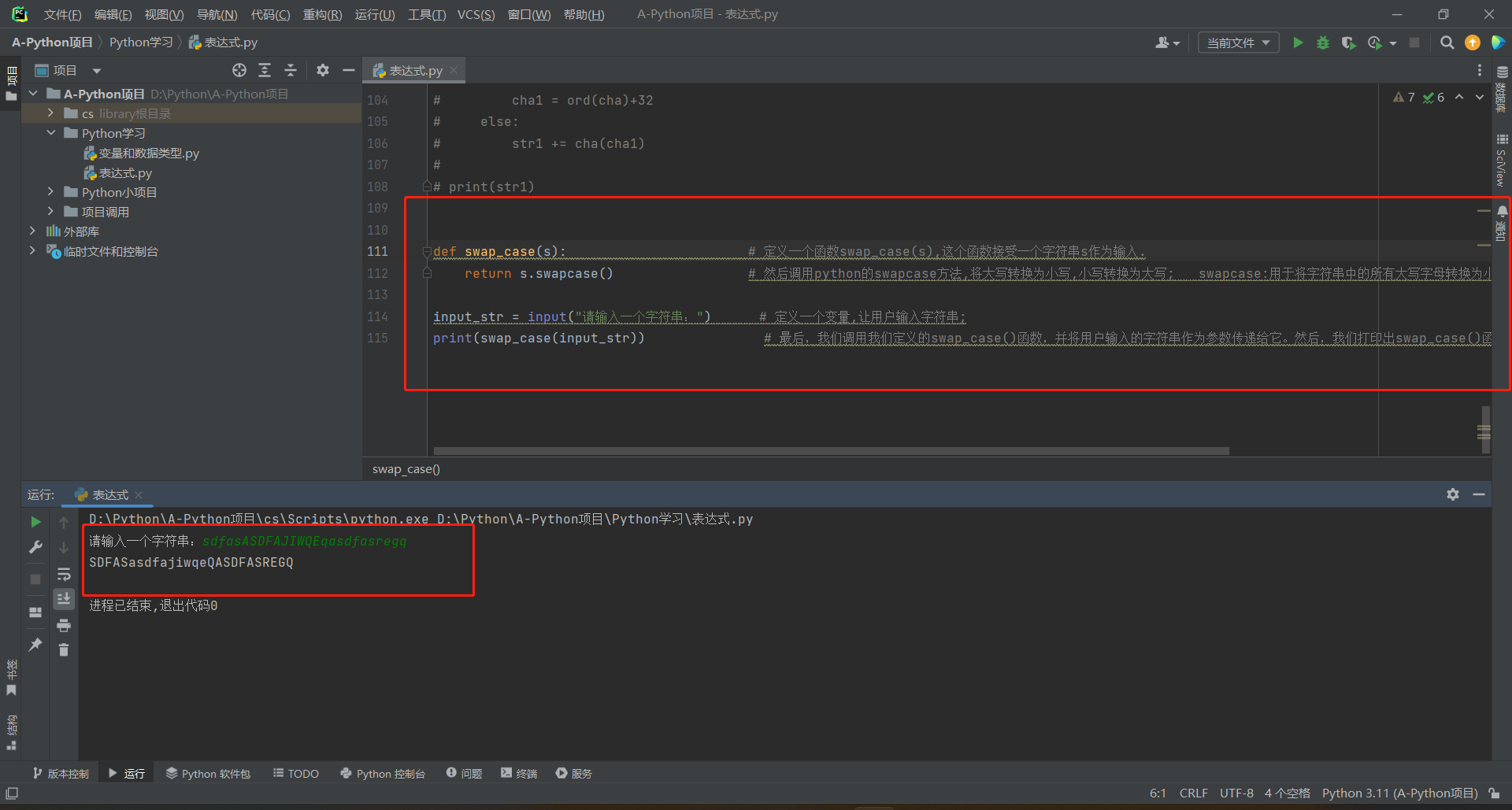Open the 当前文件 run configuration dropdown
This screenshot has height=810, width=1512.
(x=1238, y=43)
